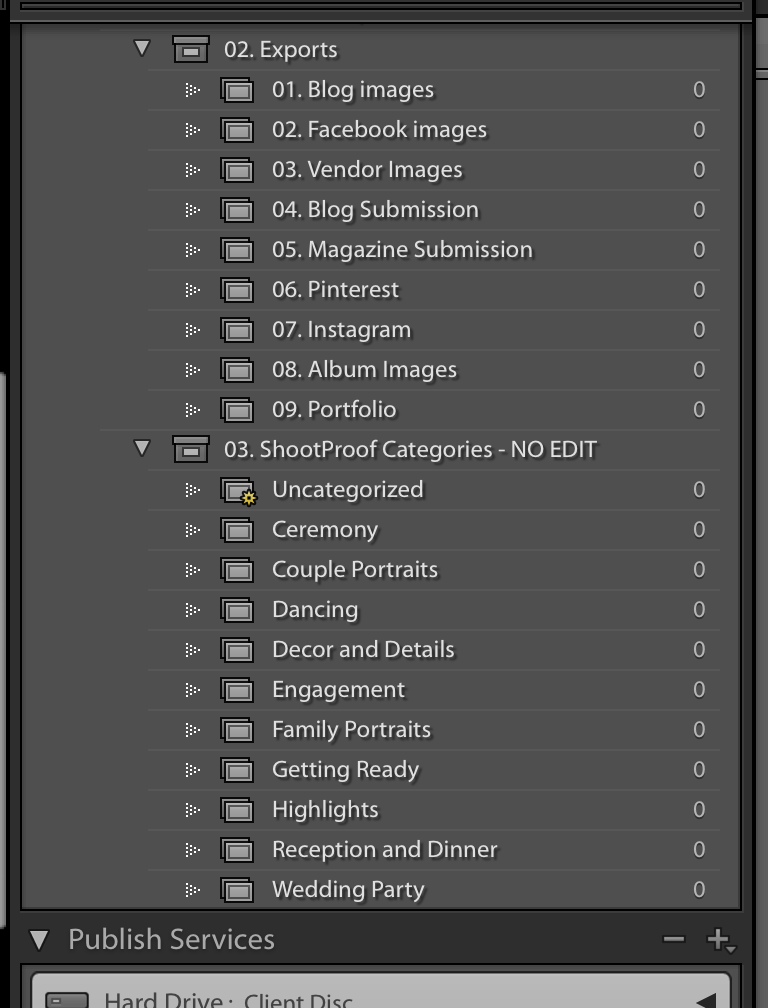Click the 07. Instagram collection icon
This screenshot has width=768, height=1008.
[237, 330]
